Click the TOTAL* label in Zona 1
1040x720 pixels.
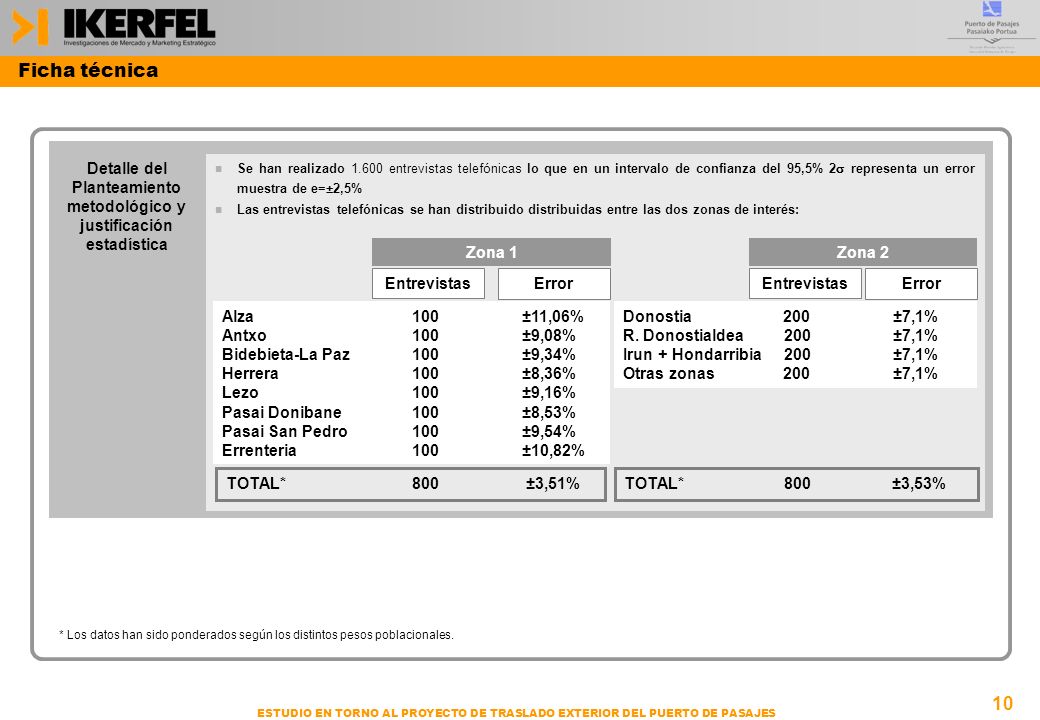(x=256, y=483)
